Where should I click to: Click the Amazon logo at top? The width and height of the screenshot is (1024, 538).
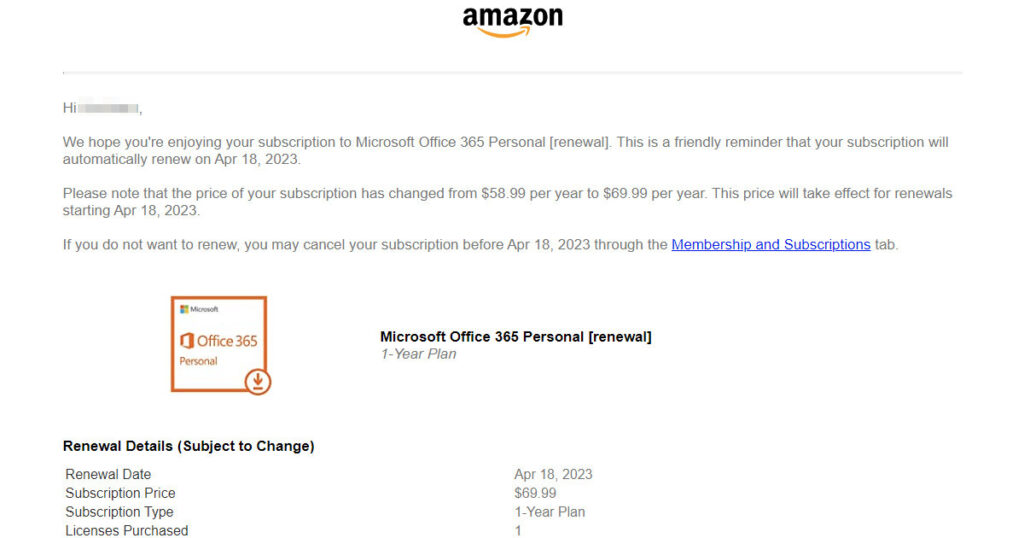[x=513, y=22]
